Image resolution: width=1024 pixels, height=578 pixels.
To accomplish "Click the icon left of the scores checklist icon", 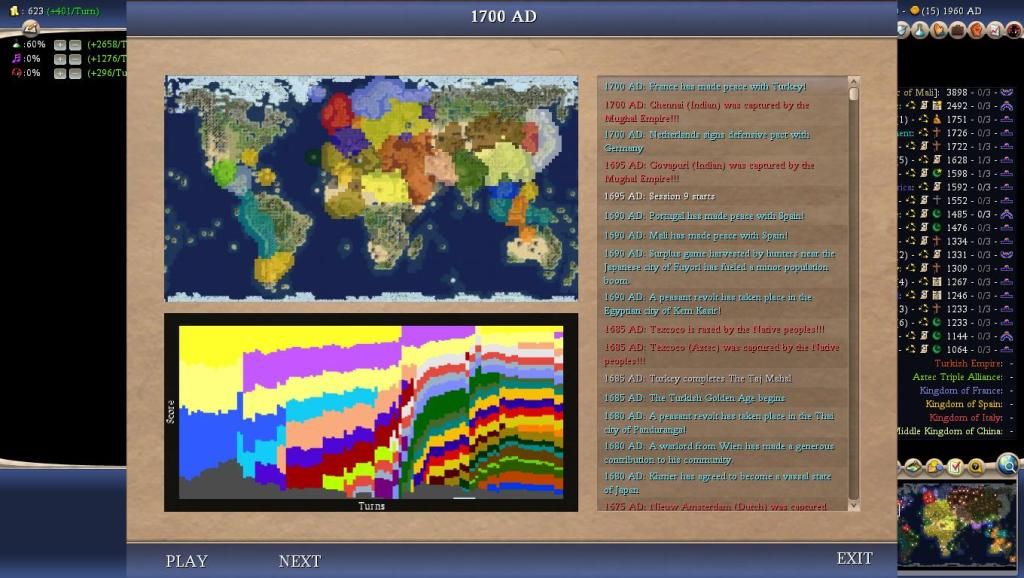I will point(935,467).
